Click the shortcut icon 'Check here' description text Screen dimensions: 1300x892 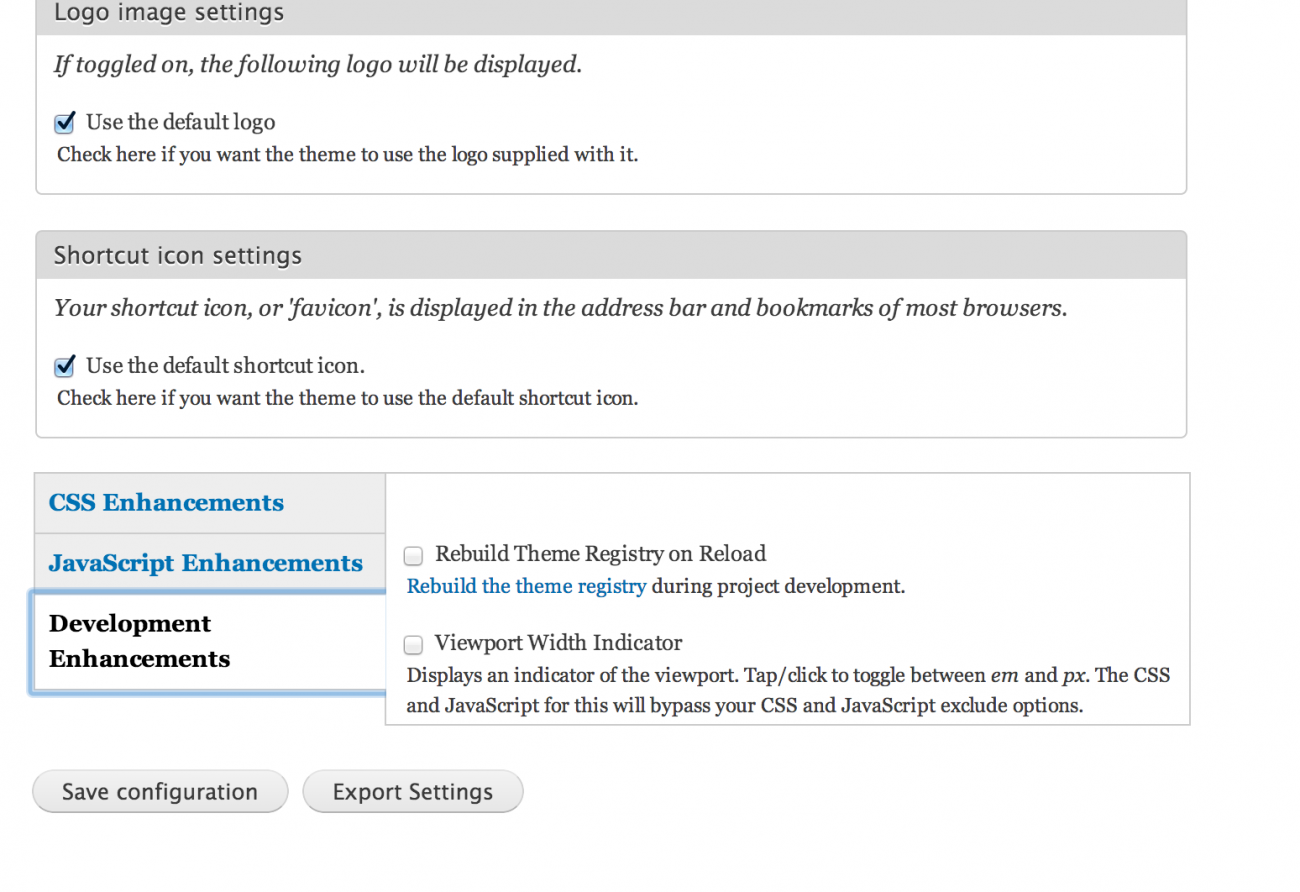coord(347,398)
